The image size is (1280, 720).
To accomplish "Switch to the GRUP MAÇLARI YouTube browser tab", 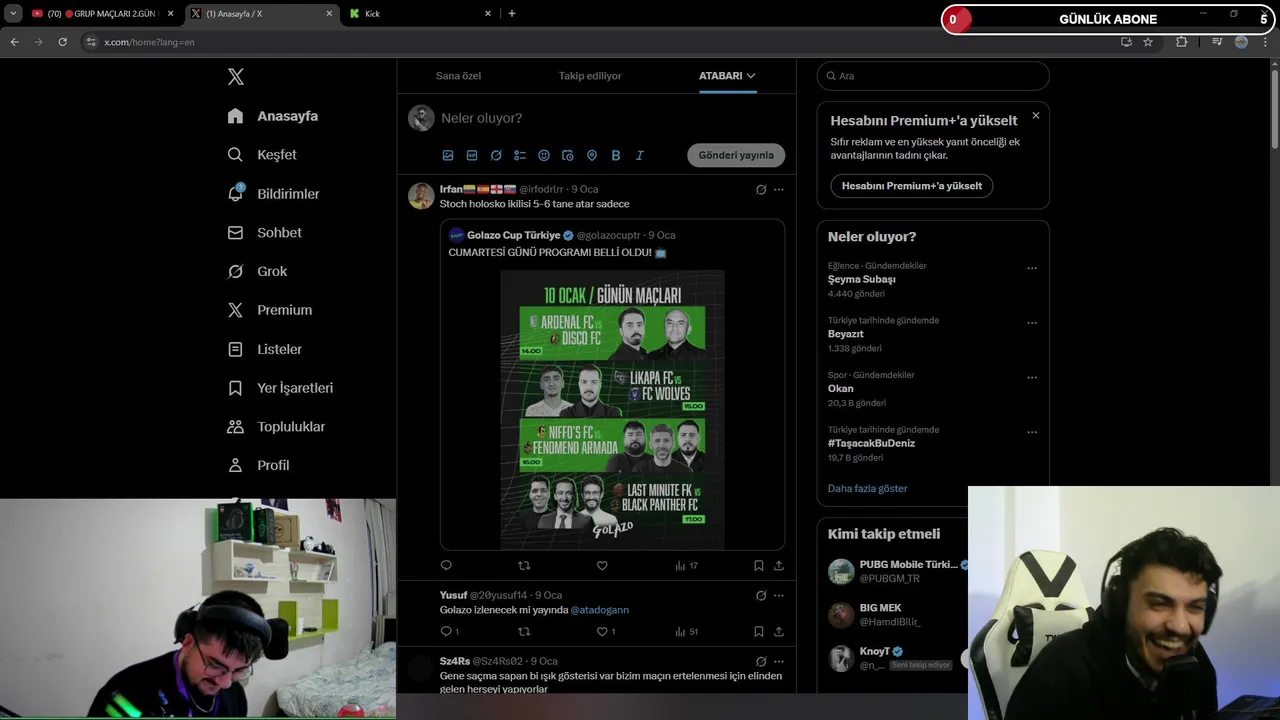I will pos(103,14).
